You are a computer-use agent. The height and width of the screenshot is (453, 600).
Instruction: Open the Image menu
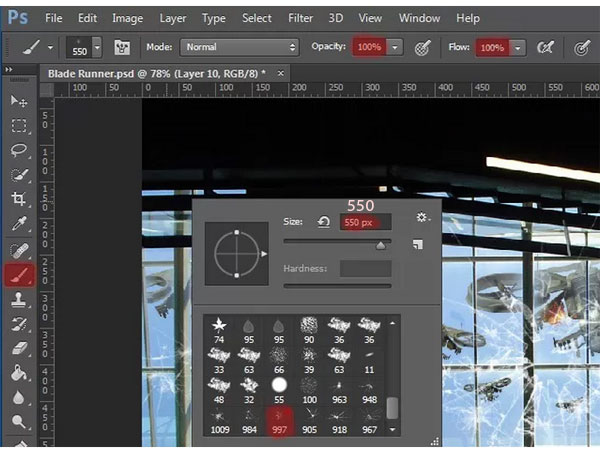(x=127, y=18)
